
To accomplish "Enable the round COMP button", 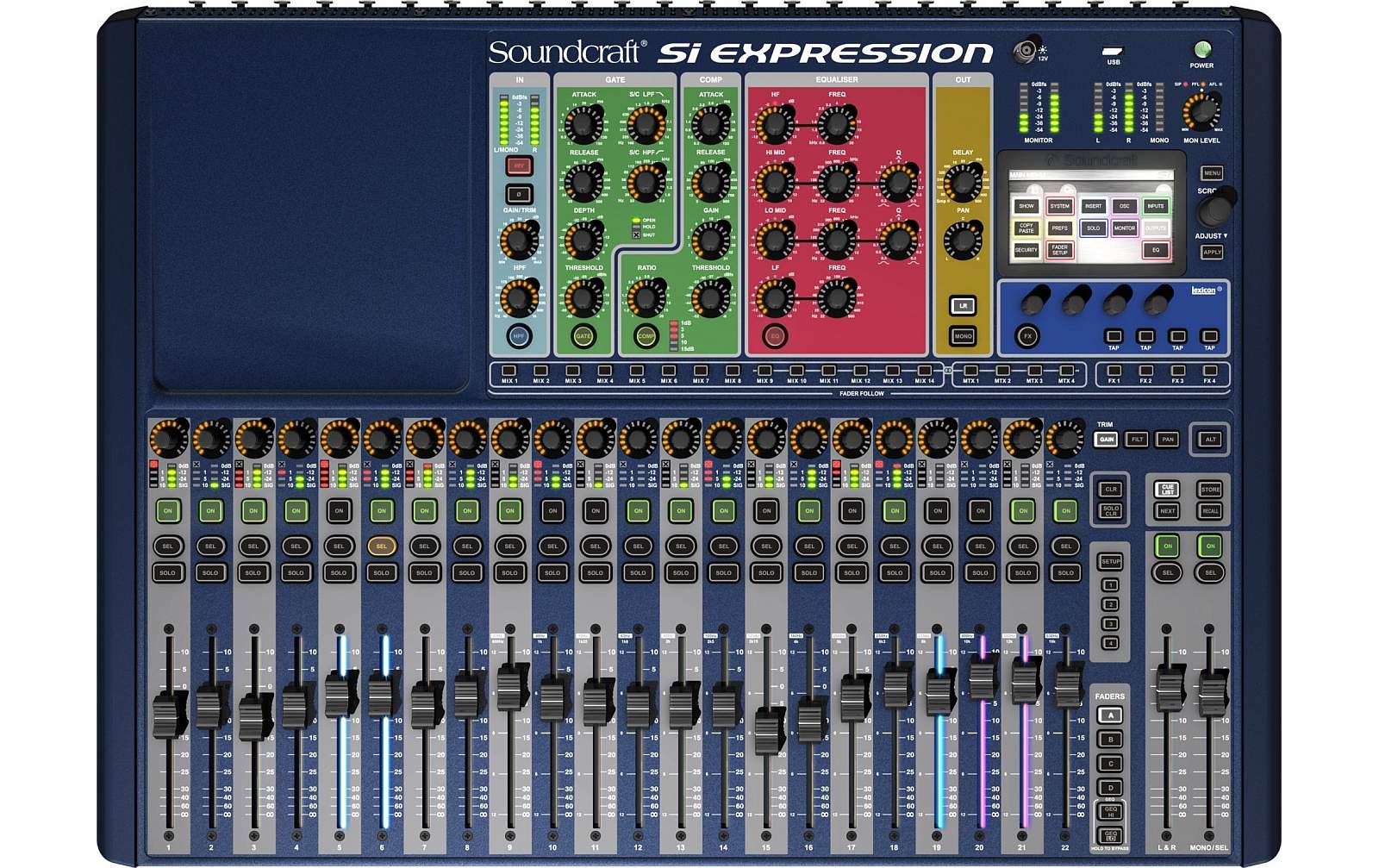I will [646, 336].
